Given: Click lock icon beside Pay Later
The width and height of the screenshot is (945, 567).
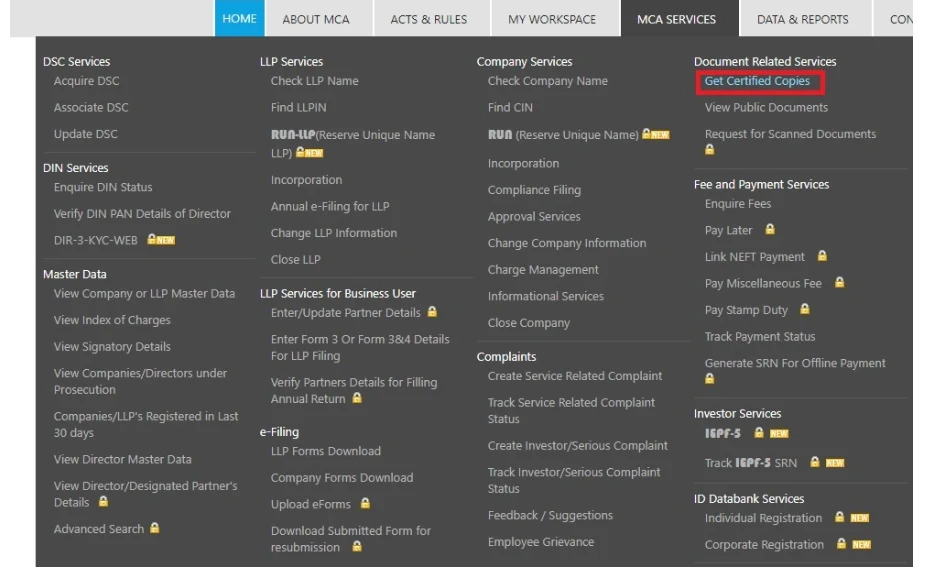Looking at the screenshot, I should (x=770, y=229).
